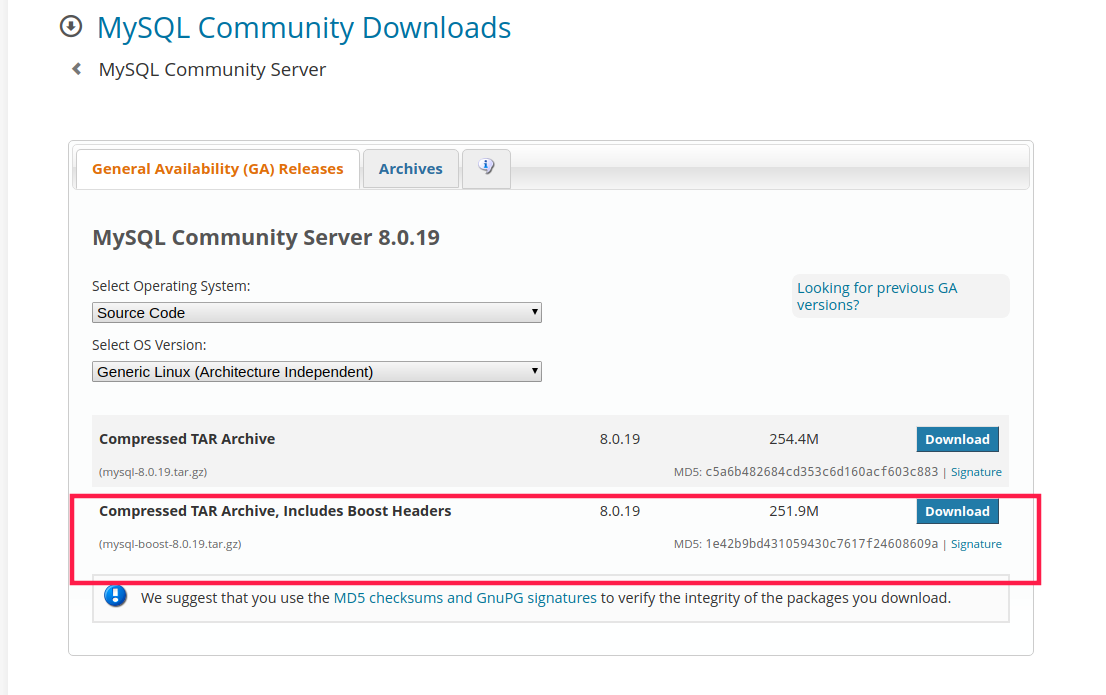The image size is (1106, 695).
Task: Click the MD5 hash c5a6b482684cd353c6d160acf603c883
Action: pos(822,471)
